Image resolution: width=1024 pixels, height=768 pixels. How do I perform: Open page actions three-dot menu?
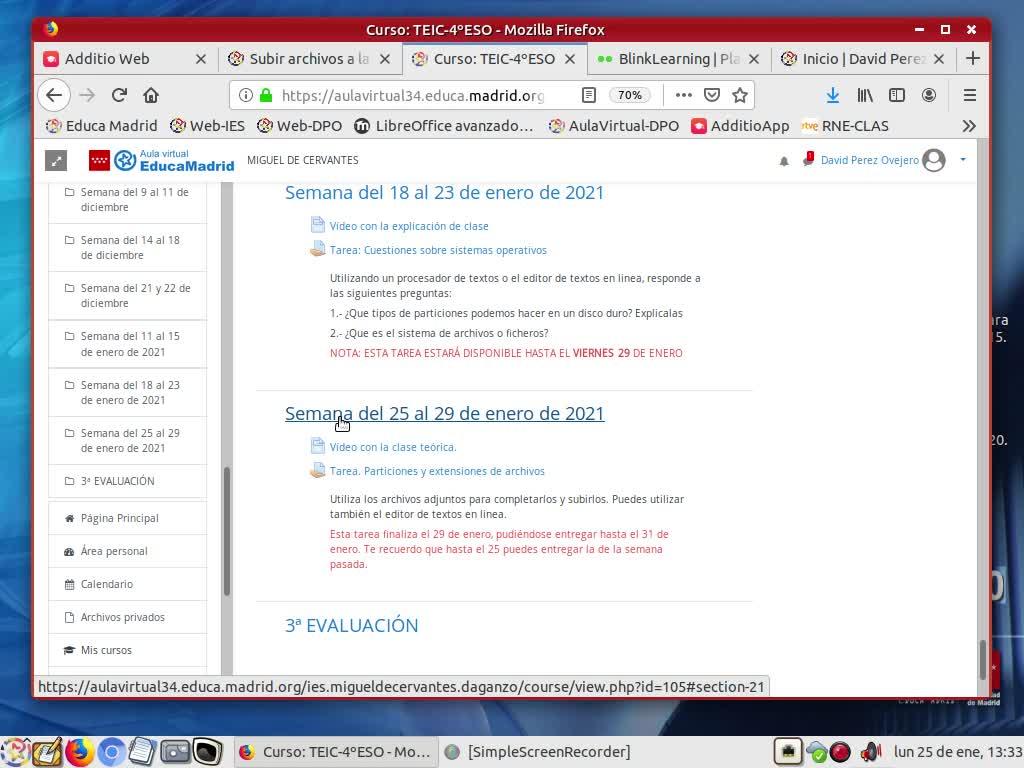(x=683, y=95)
